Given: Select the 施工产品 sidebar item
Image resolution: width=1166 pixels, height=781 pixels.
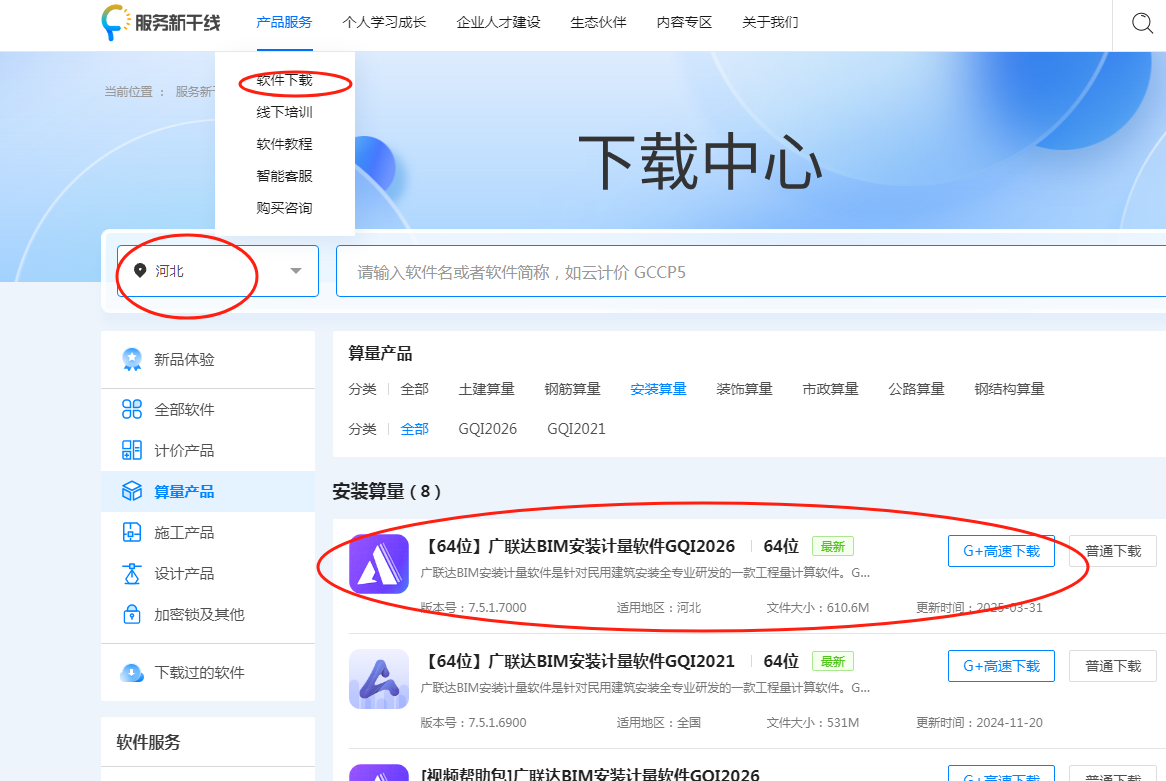Looking at the screenshot, I should tap(208, 533).
